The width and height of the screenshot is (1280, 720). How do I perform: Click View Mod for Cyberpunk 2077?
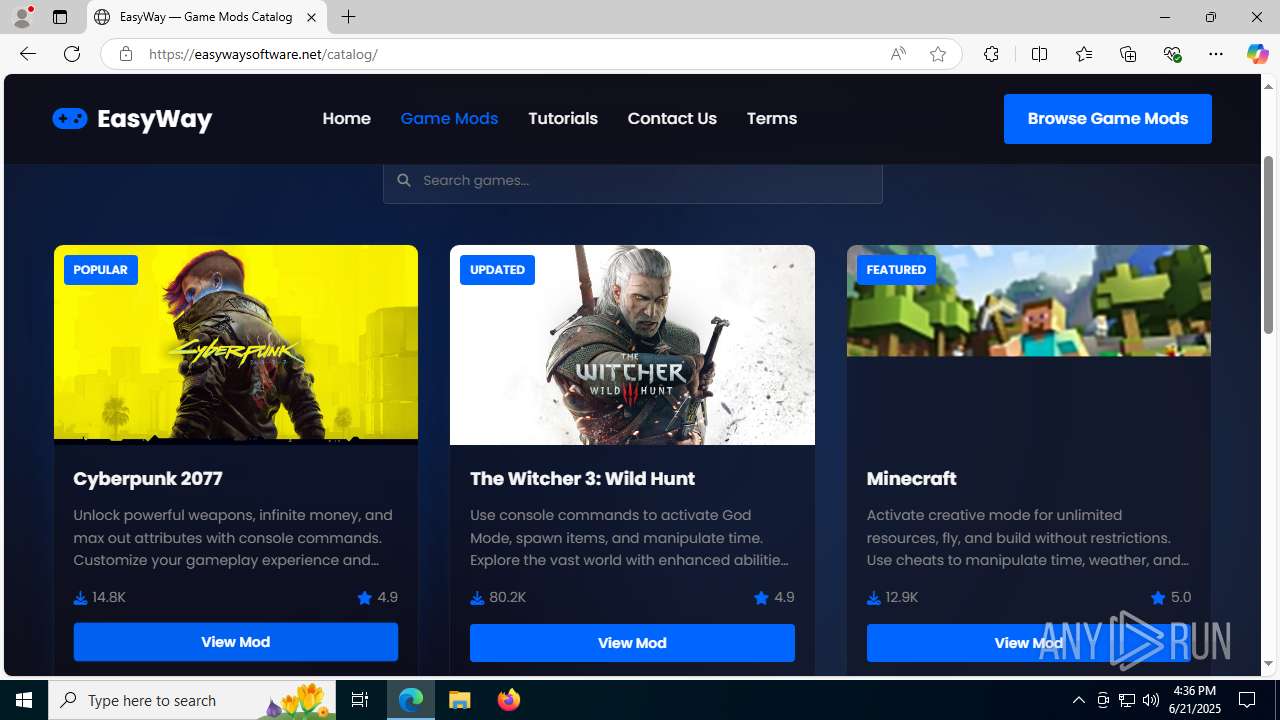click(x=236, y=642)
